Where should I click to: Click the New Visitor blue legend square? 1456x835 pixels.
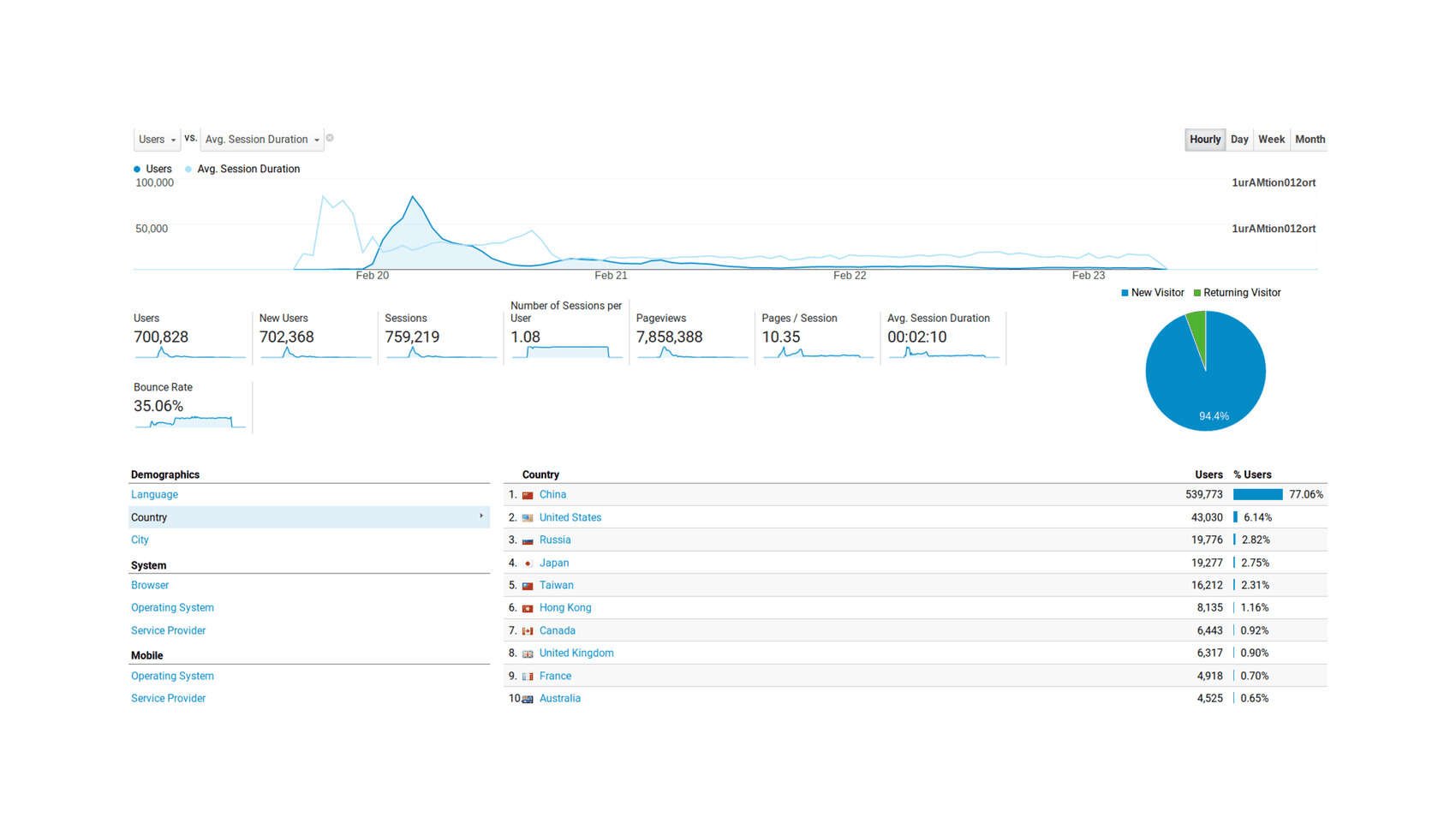1125,292
